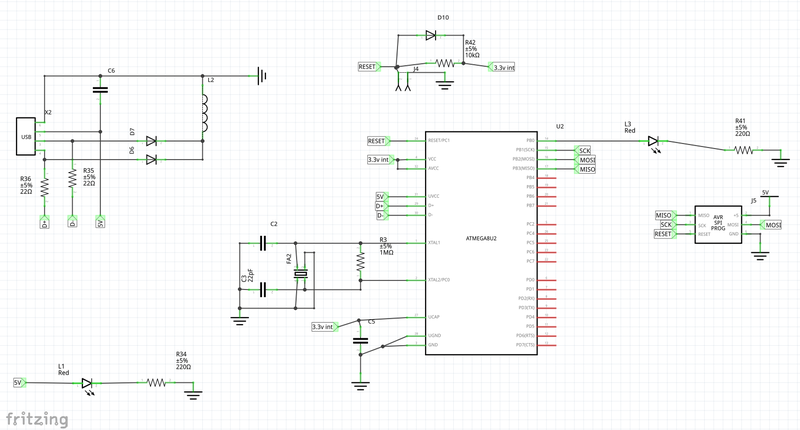Select the C6 capacitor symbol

99,89
